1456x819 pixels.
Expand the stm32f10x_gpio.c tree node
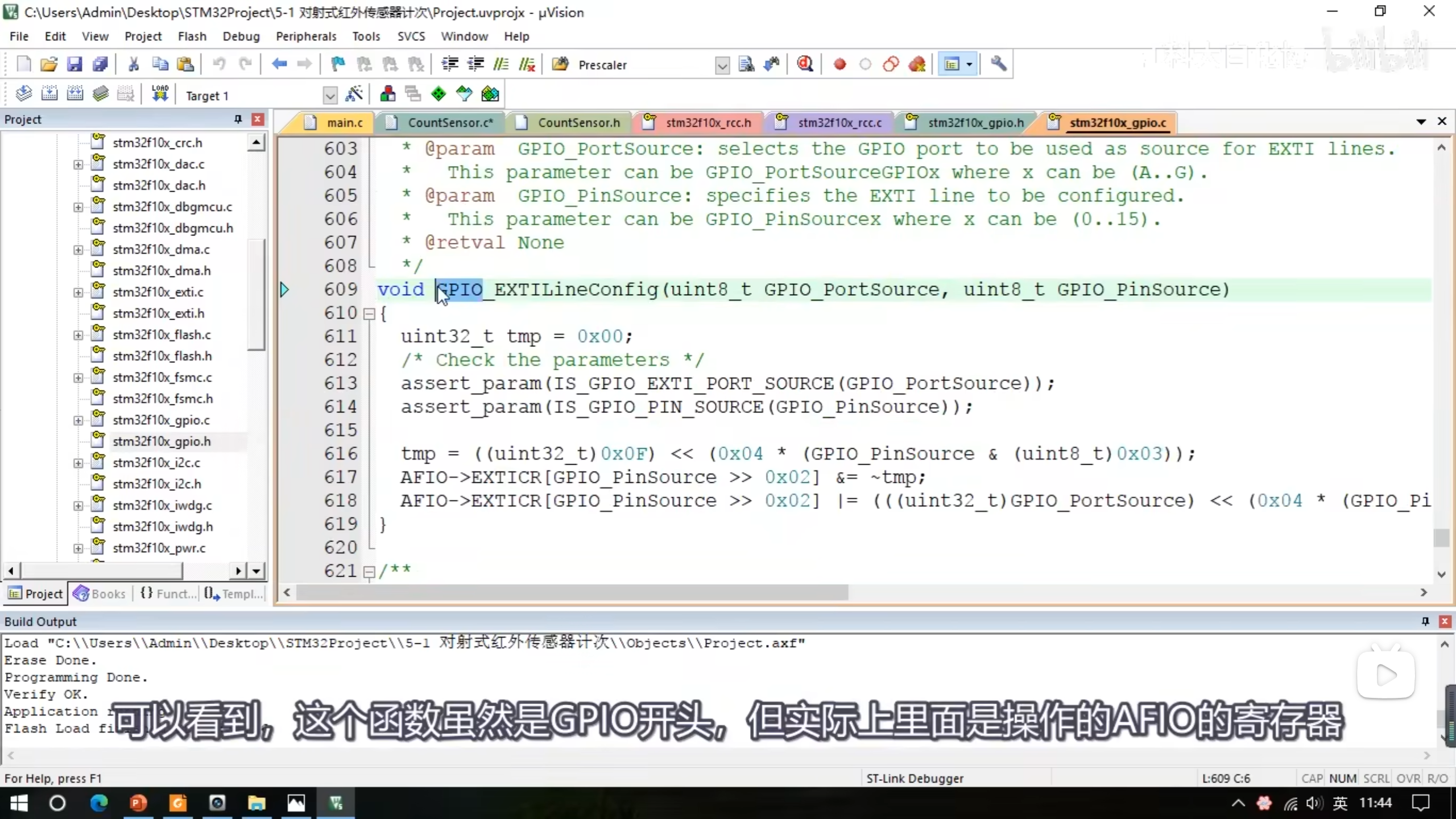78,420
